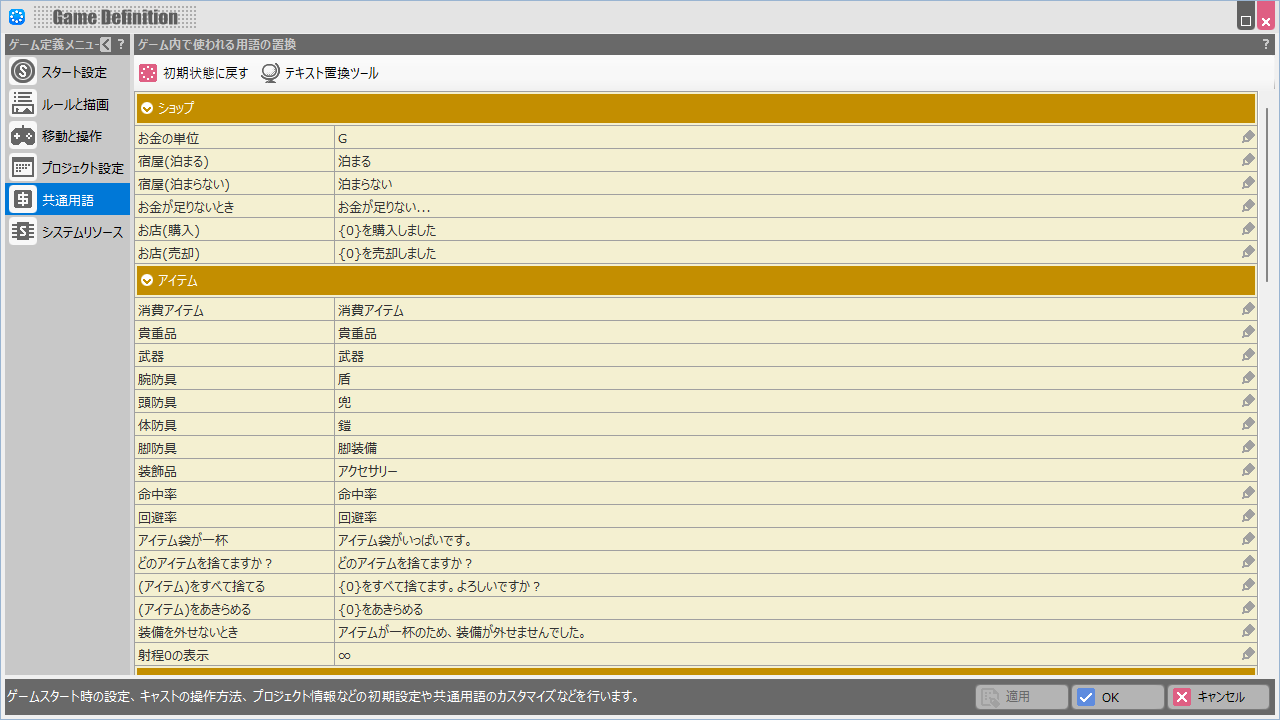Collapse the ショップ section
The height and width of the screenshot is (720, 1280).
click(147, 108)
